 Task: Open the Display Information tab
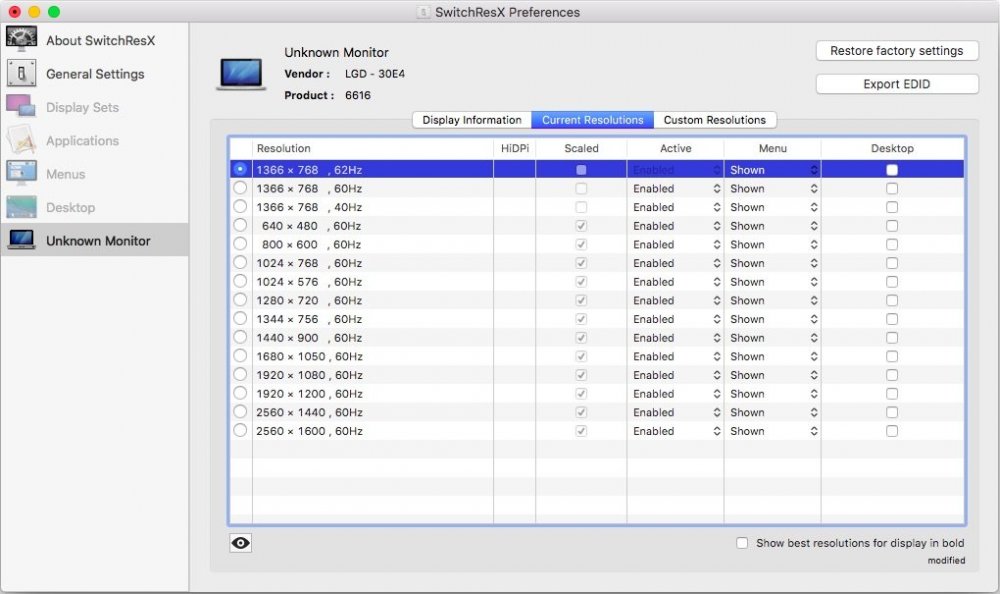coord(470,119)
